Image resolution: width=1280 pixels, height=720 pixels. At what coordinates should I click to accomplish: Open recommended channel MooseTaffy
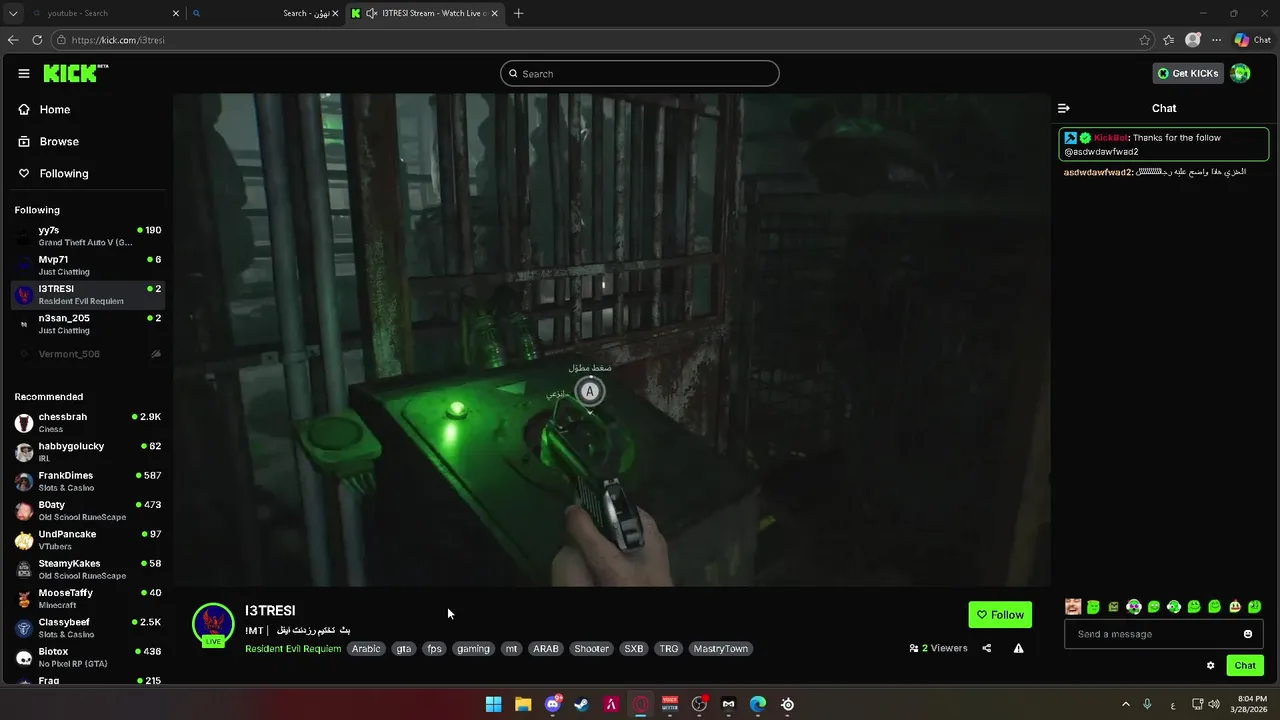[88, 598]
